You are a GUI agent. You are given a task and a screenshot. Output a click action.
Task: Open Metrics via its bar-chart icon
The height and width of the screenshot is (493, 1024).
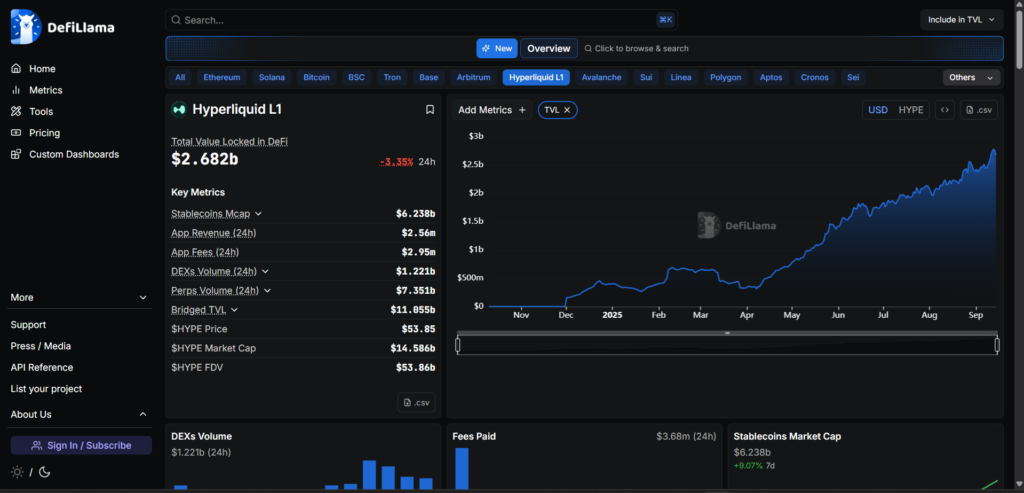pyautogui.click(x=16, y=90)
